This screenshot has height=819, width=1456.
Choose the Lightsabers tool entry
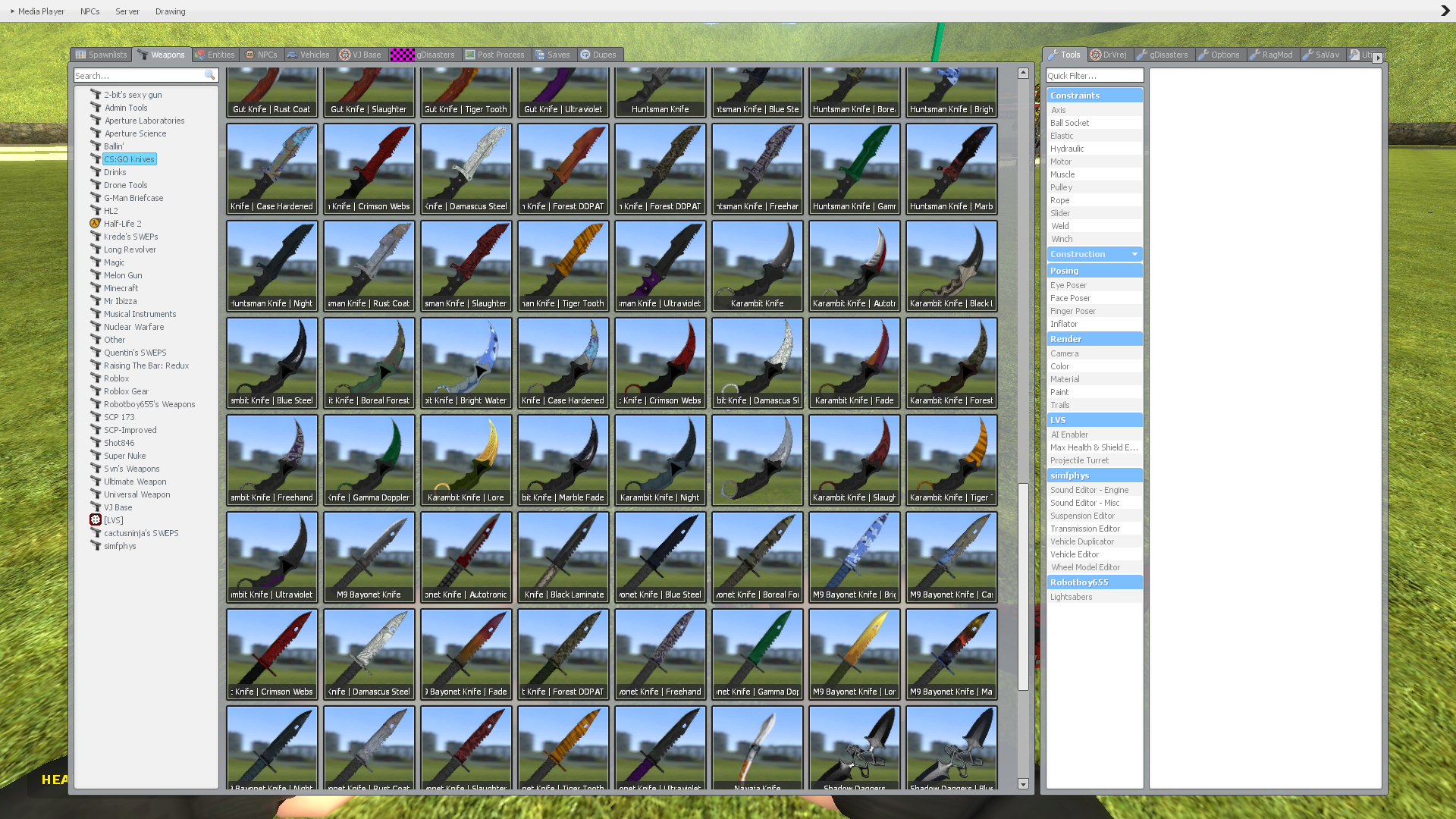[1071, 597]
